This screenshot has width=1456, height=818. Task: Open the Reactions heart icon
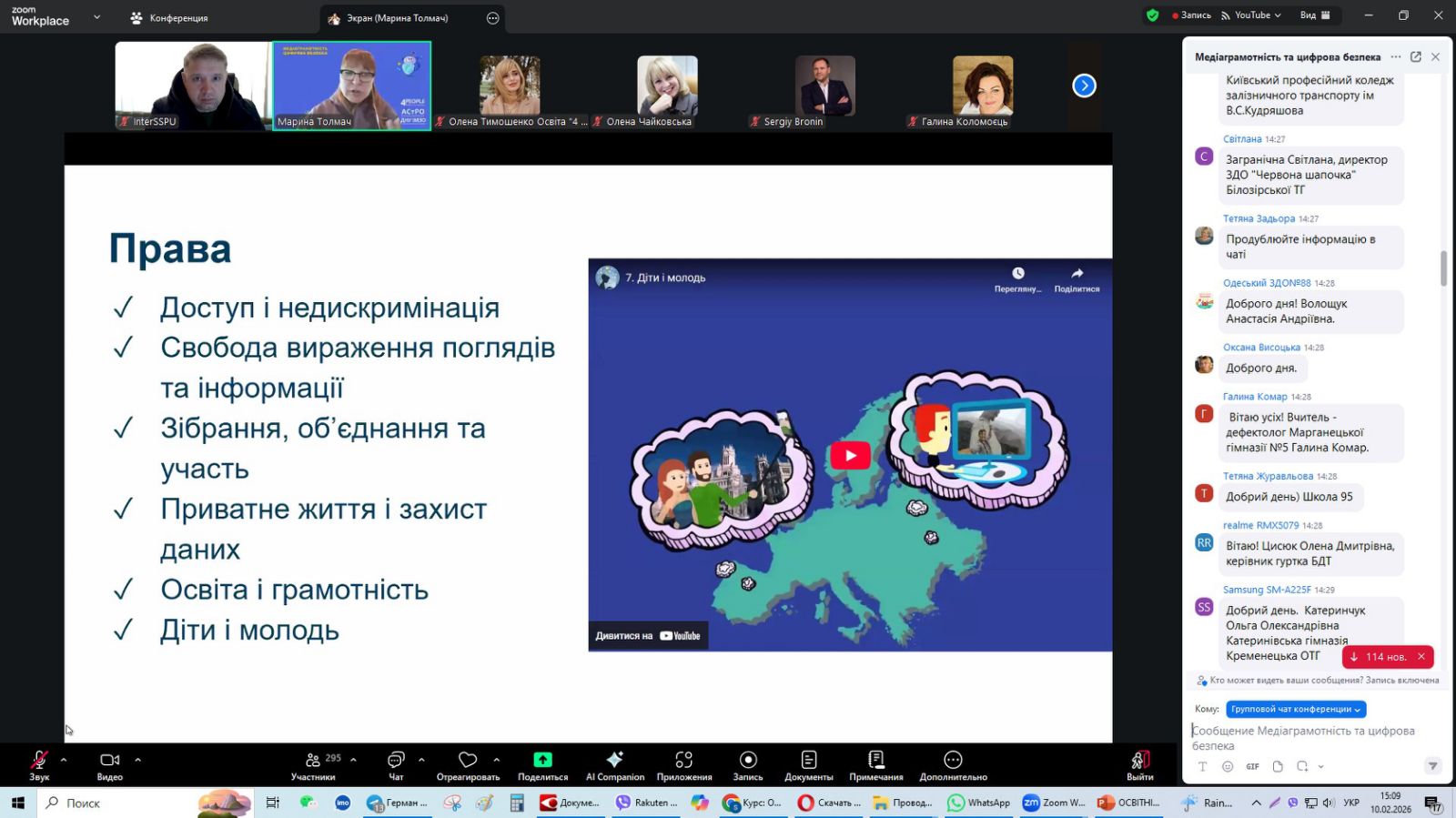click(x=468, y=761)
